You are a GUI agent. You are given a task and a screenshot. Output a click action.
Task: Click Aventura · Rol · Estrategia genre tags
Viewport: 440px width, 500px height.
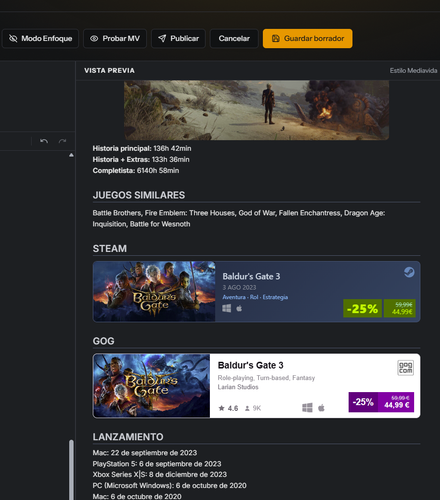tap(255, 297)
